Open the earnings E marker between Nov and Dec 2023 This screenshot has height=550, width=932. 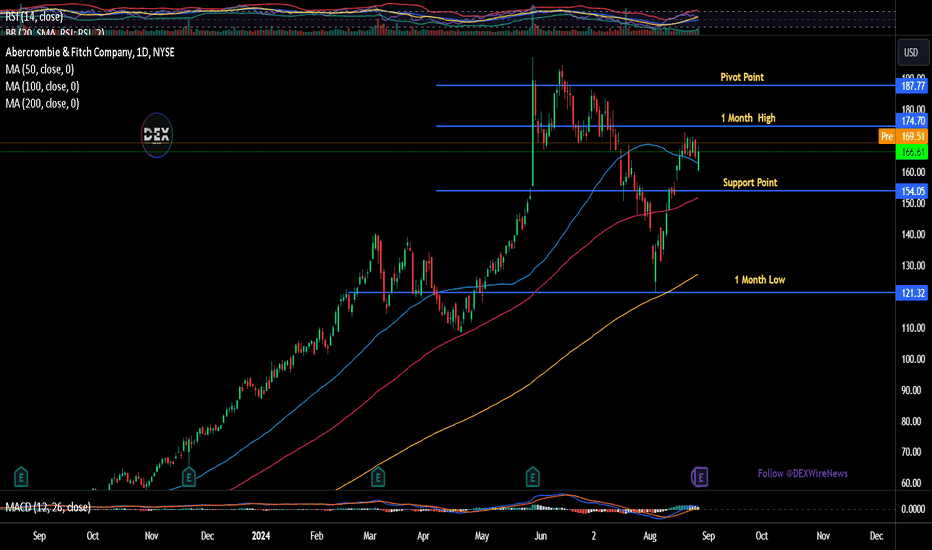coord(188,477)
